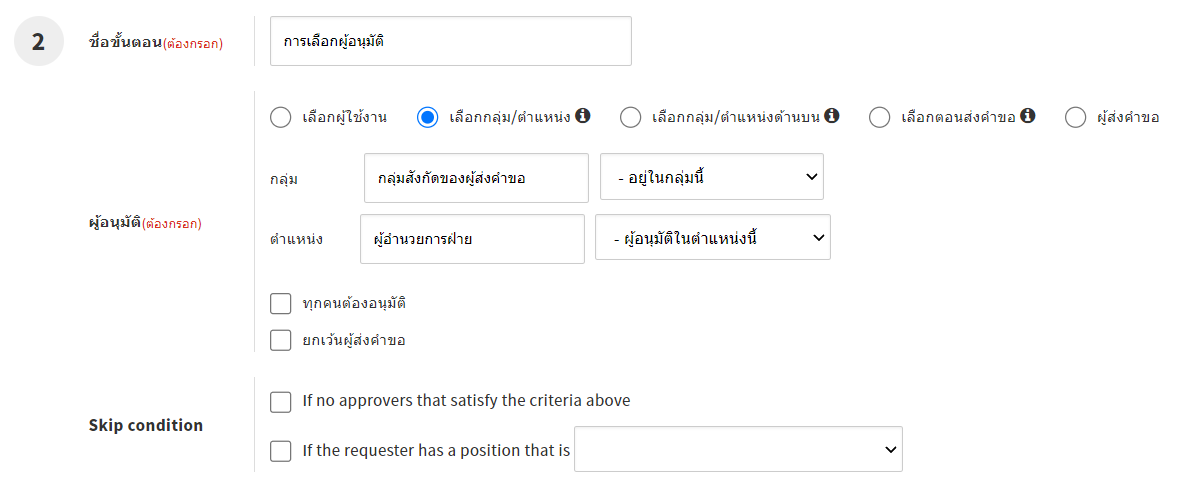Click the Skip condition label
Viewport: 1182px width, 482px height.
146,425
